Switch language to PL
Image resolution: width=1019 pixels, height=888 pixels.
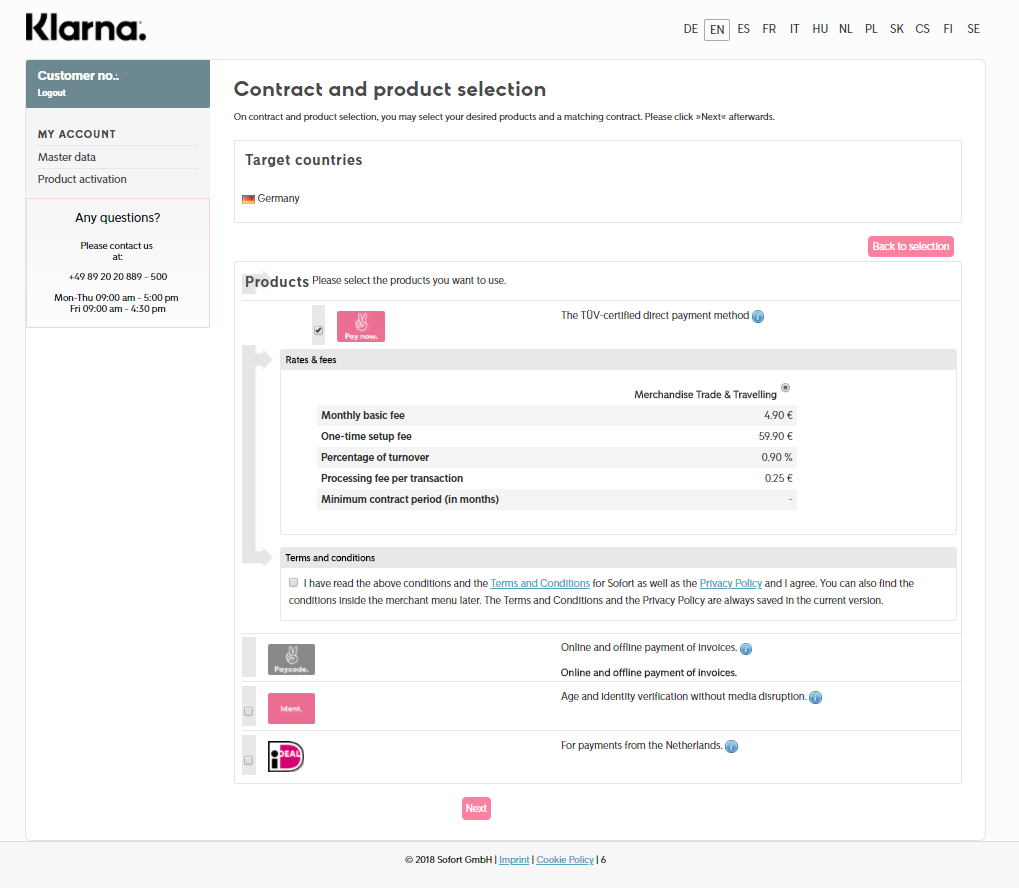click(871, 29)
